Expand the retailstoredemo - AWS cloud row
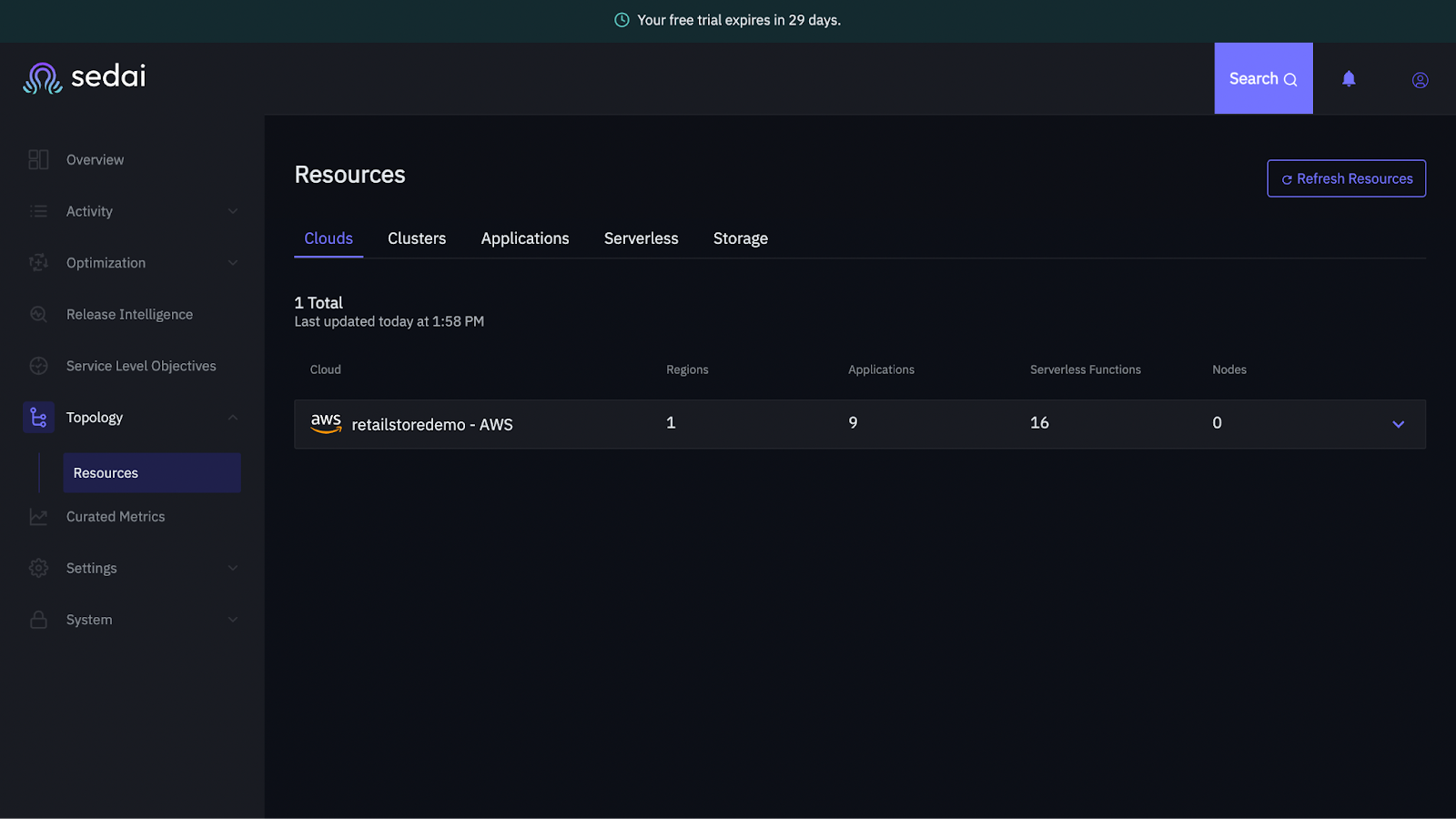Viewport: 1456px width, 819px height. [1398, 424]
